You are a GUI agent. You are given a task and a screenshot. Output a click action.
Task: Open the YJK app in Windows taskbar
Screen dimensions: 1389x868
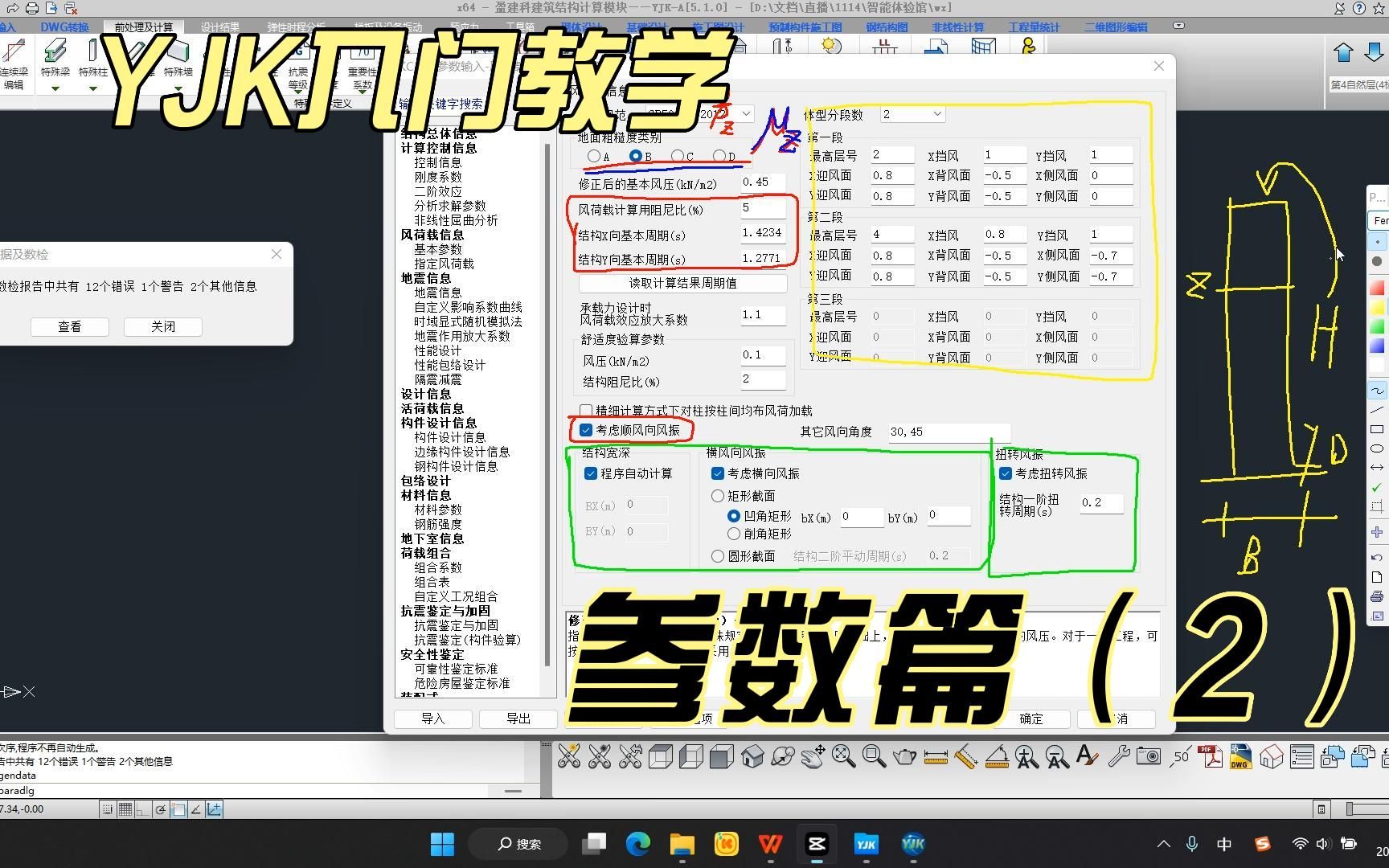(866, 844)
